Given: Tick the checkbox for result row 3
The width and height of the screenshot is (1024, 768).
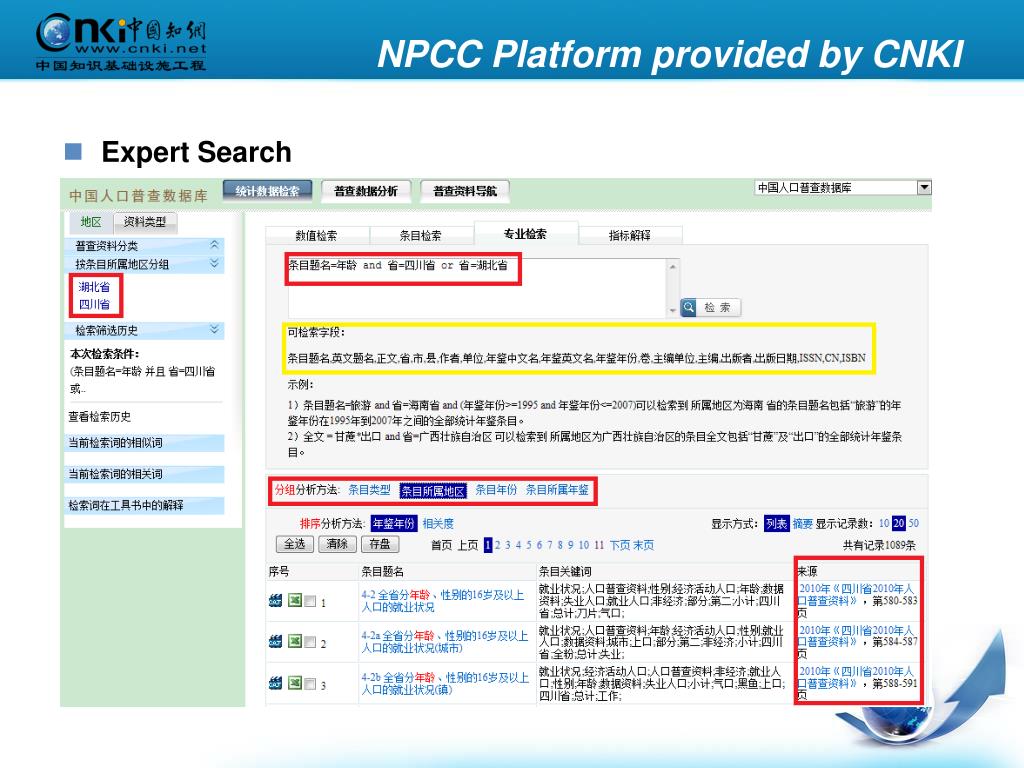Looking at the screenshot, I should click(310, 684).
